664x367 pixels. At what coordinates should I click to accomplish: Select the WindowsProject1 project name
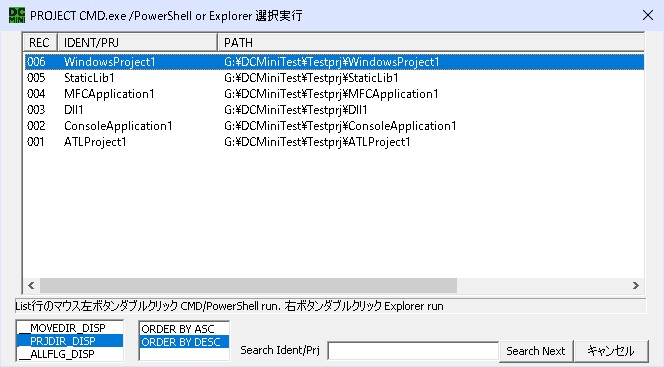[110, 62]
